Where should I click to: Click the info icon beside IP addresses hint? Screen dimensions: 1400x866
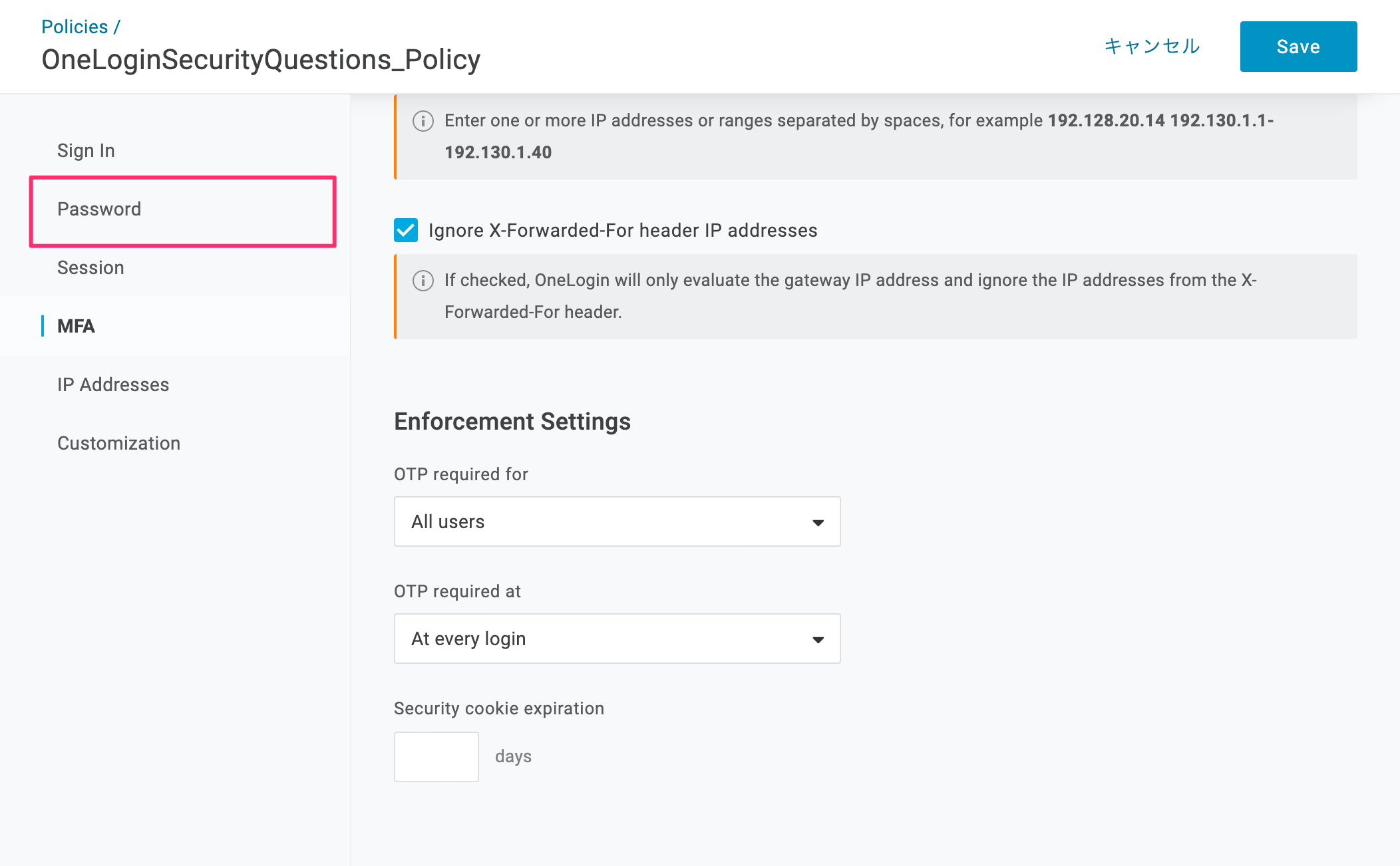click(x=423, y=120)
